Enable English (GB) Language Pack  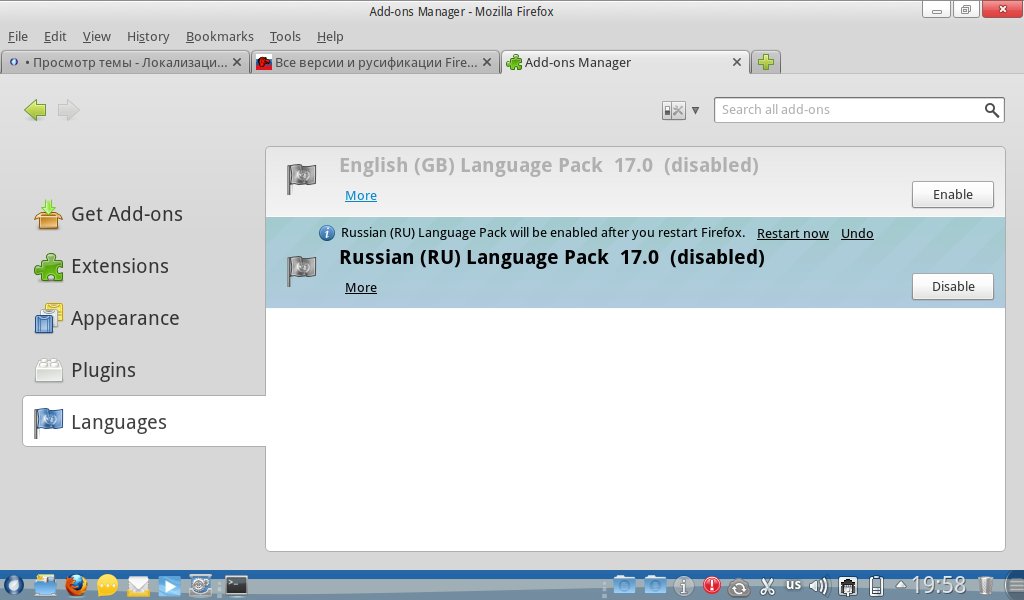tap(952, 195)
